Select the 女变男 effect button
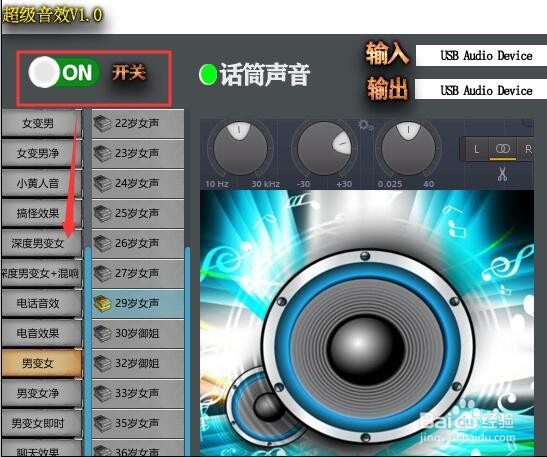 41,123
